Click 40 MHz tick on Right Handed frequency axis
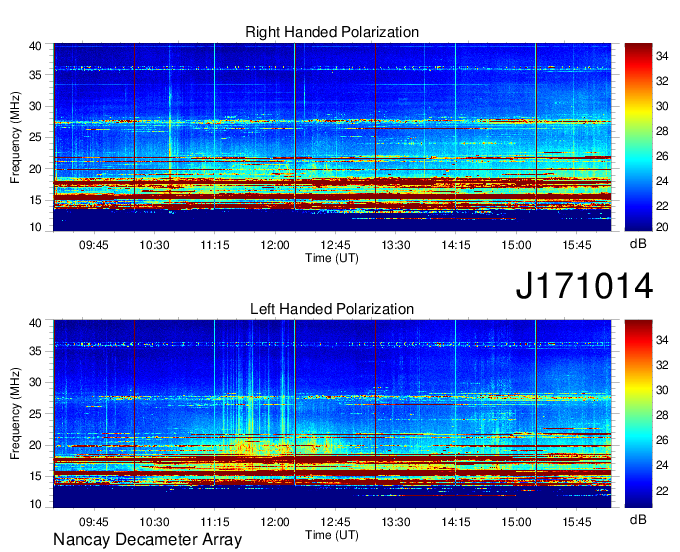The height and width of the screenshot is (552, 680). point(35,46)
